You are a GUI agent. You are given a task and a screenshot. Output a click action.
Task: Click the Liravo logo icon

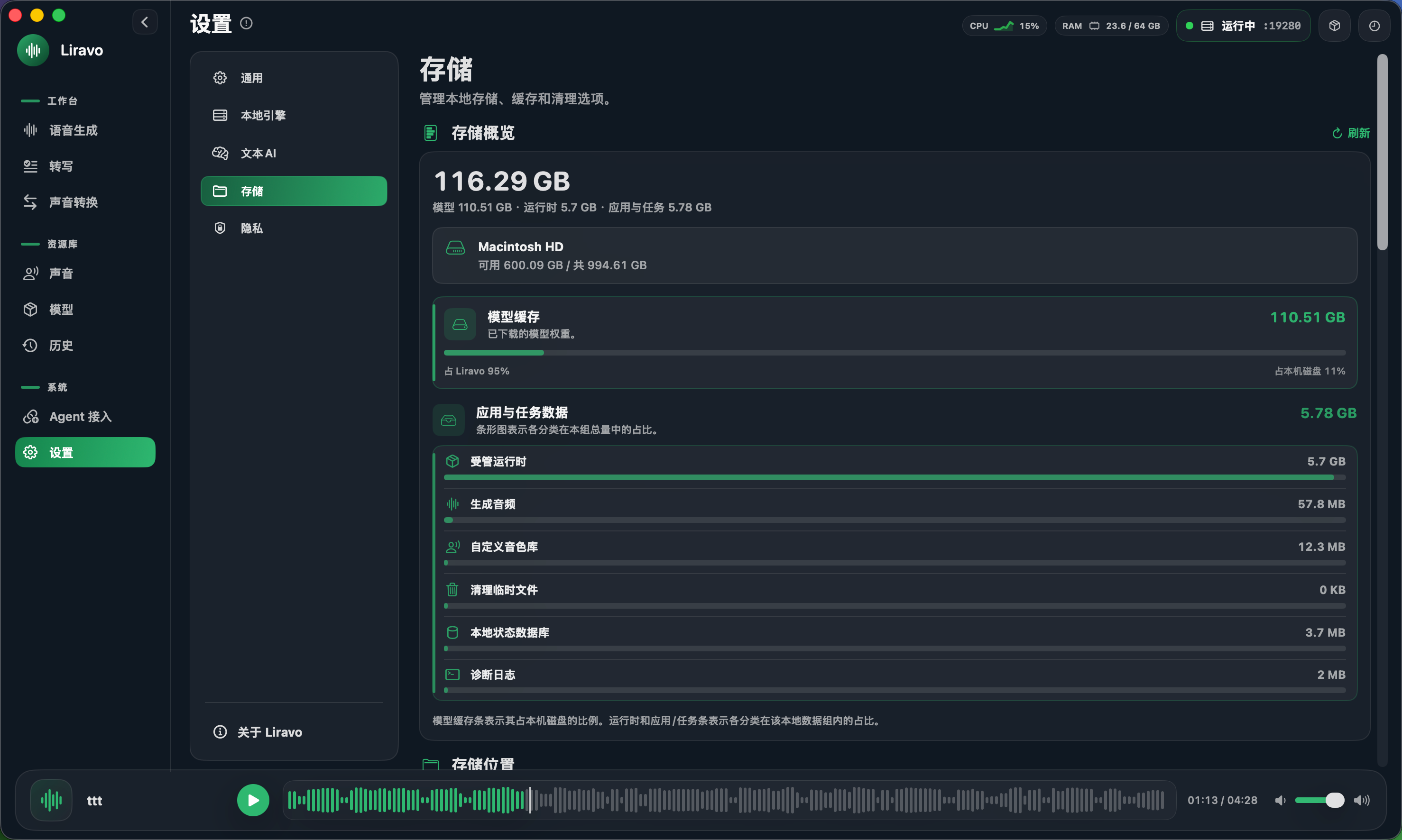point(33,50)
